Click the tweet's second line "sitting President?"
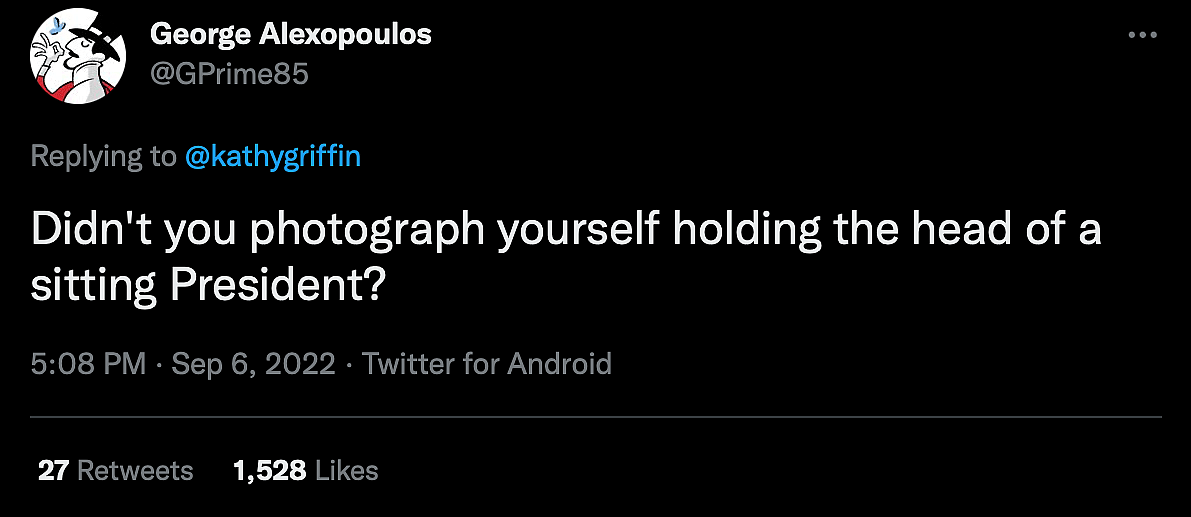Image resolution: width=1191 pixels, height=517 pixels. coord(209,286)
